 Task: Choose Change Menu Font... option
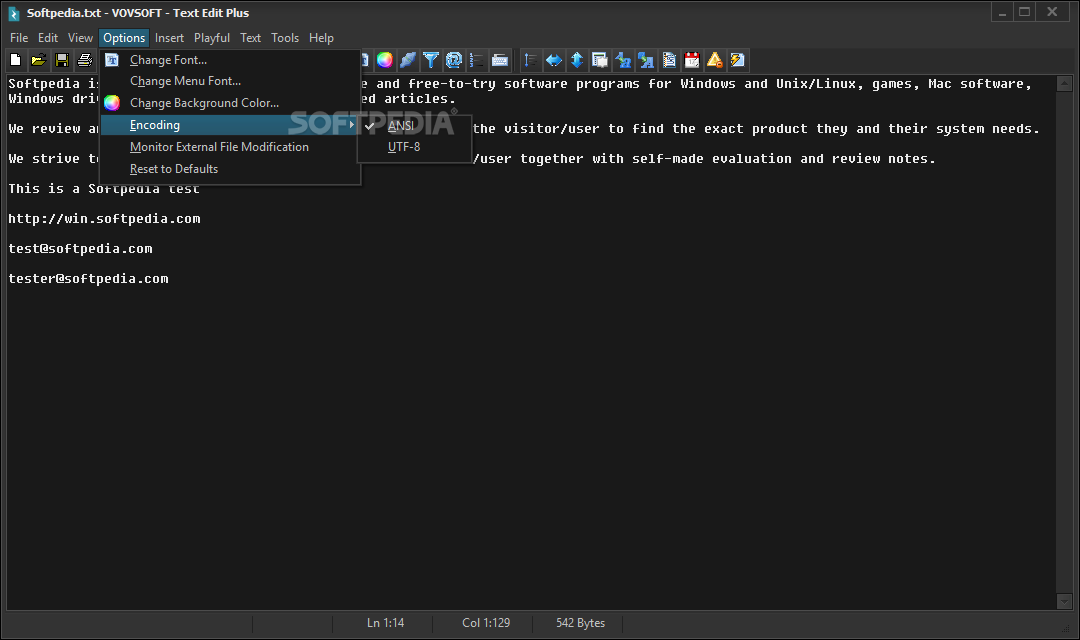(x=230, y=81)
